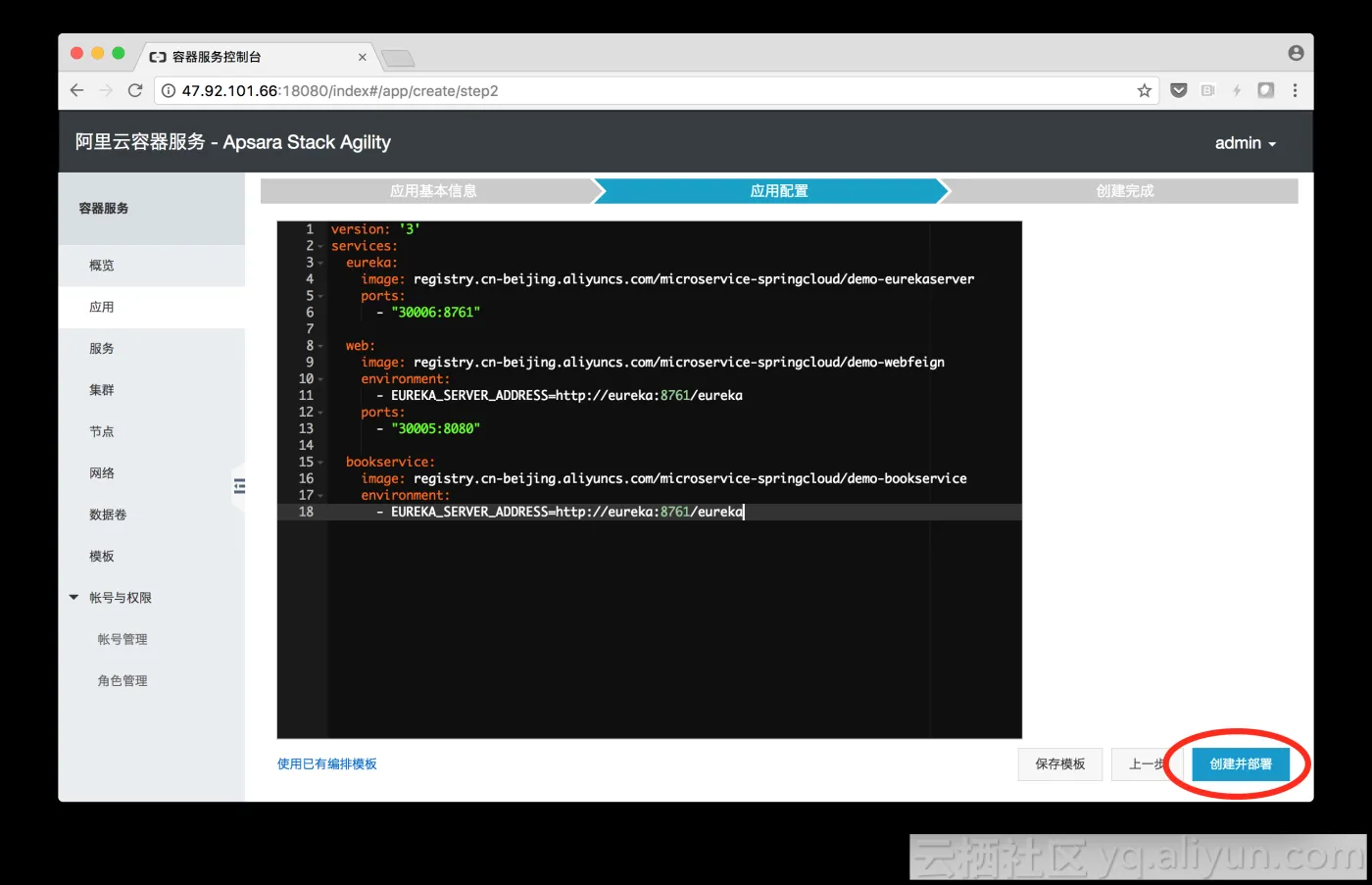Open 帐号管理 in the sidebar

(x=151, y=639)
